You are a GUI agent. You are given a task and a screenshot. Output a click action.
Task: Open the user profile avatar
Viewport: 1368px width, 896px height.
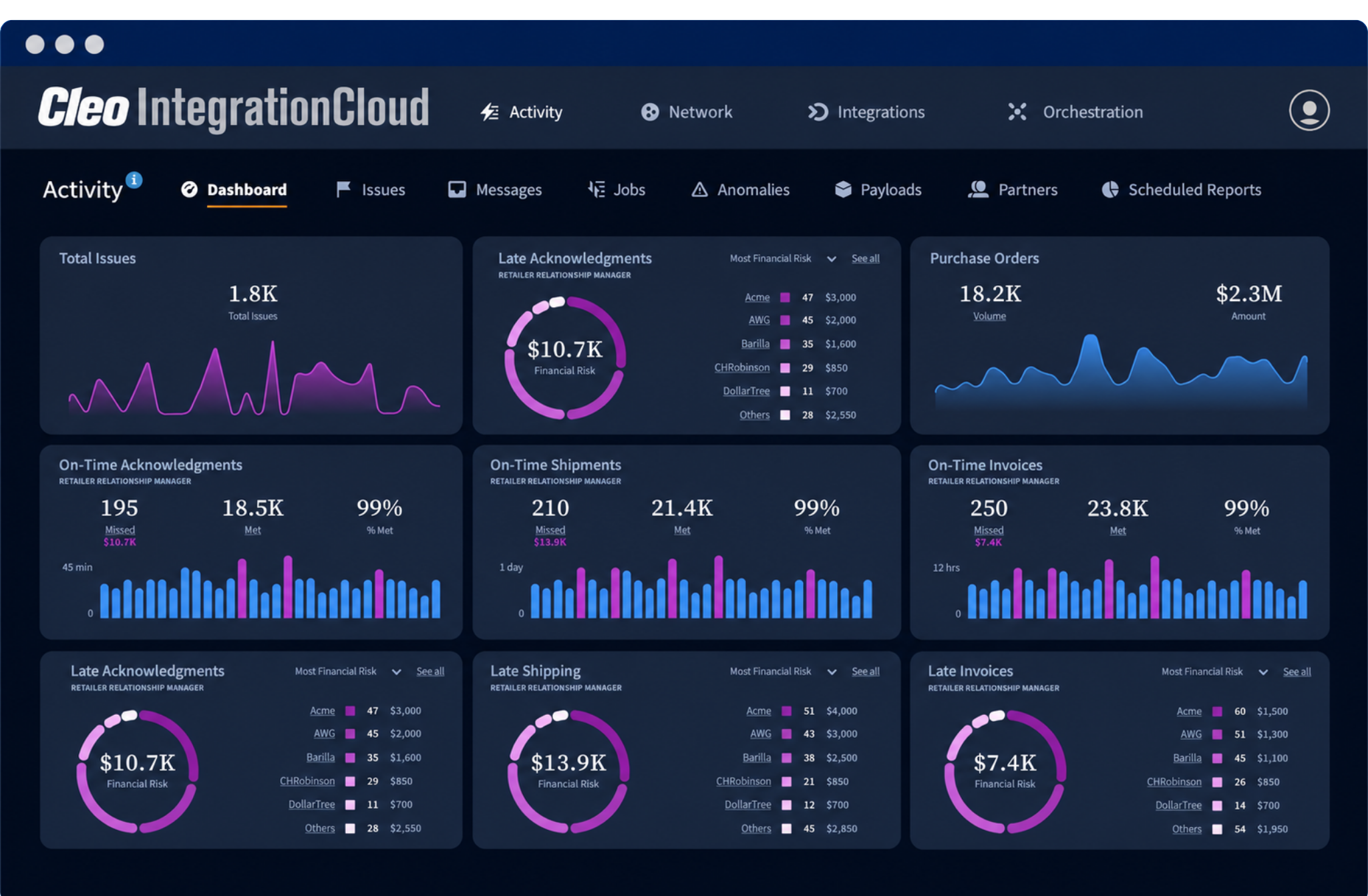(1309, 110)
